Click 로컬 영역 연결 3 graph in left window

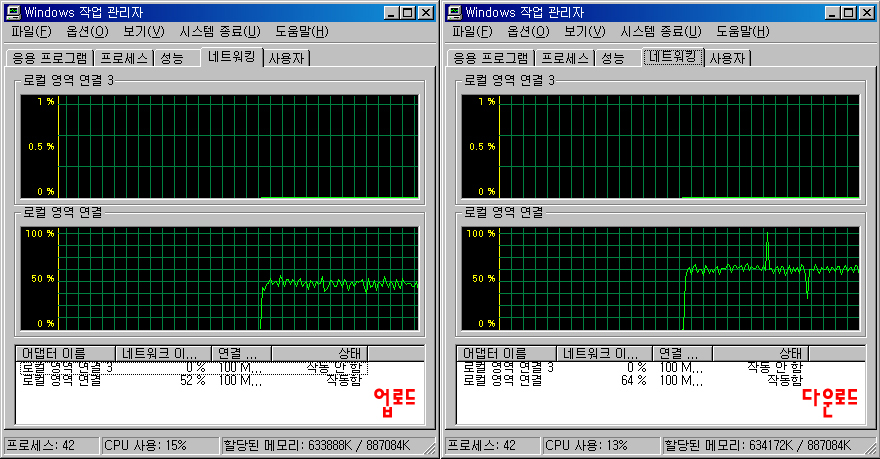click(x=219, y=147)
